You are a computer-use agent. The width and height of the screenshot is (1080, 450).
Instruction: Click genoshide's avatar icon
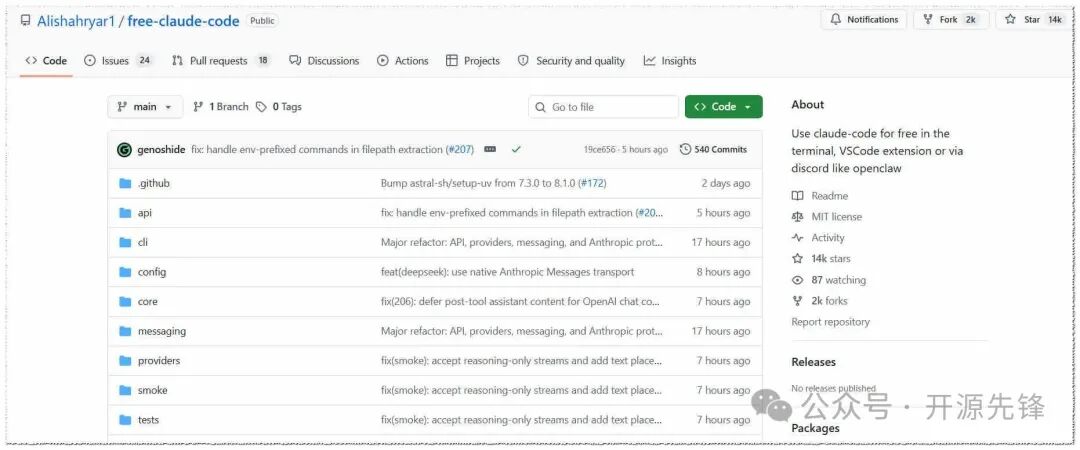(124, 150)
